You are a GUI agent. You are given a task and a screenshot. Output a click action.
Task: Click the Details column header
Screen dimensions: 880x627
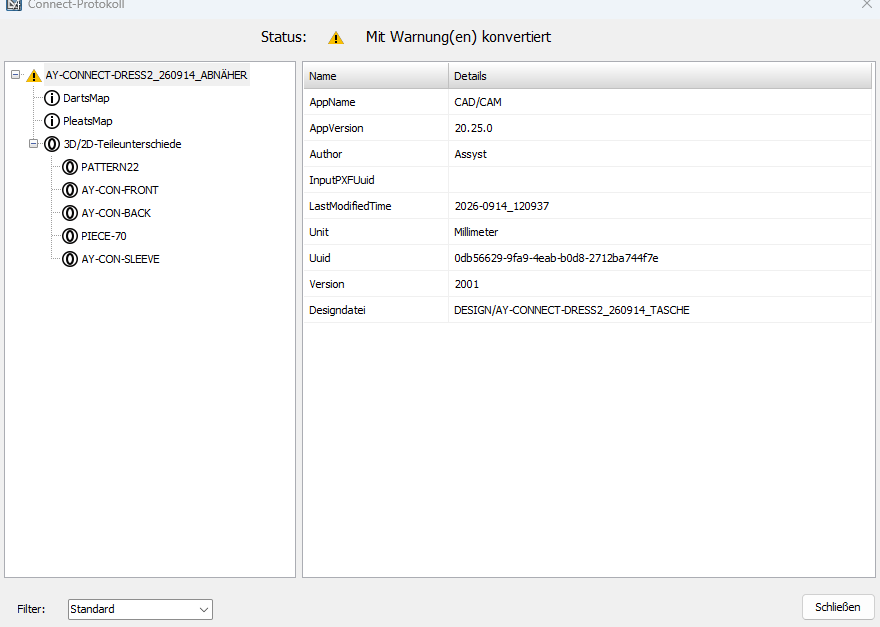660,76
